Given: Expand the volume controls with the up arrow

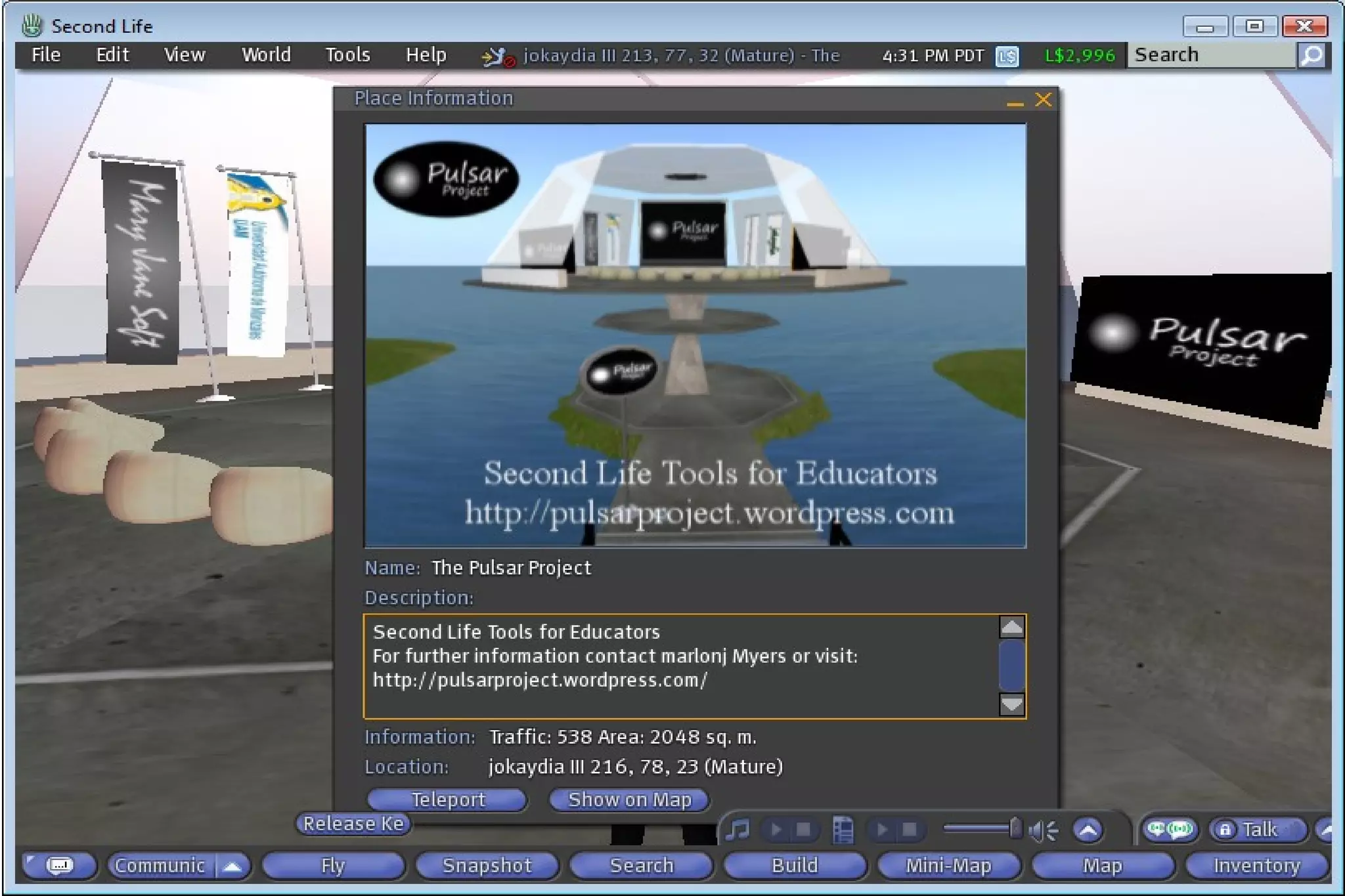Looking at the screenshot, I should click(x=1088, y=830).
